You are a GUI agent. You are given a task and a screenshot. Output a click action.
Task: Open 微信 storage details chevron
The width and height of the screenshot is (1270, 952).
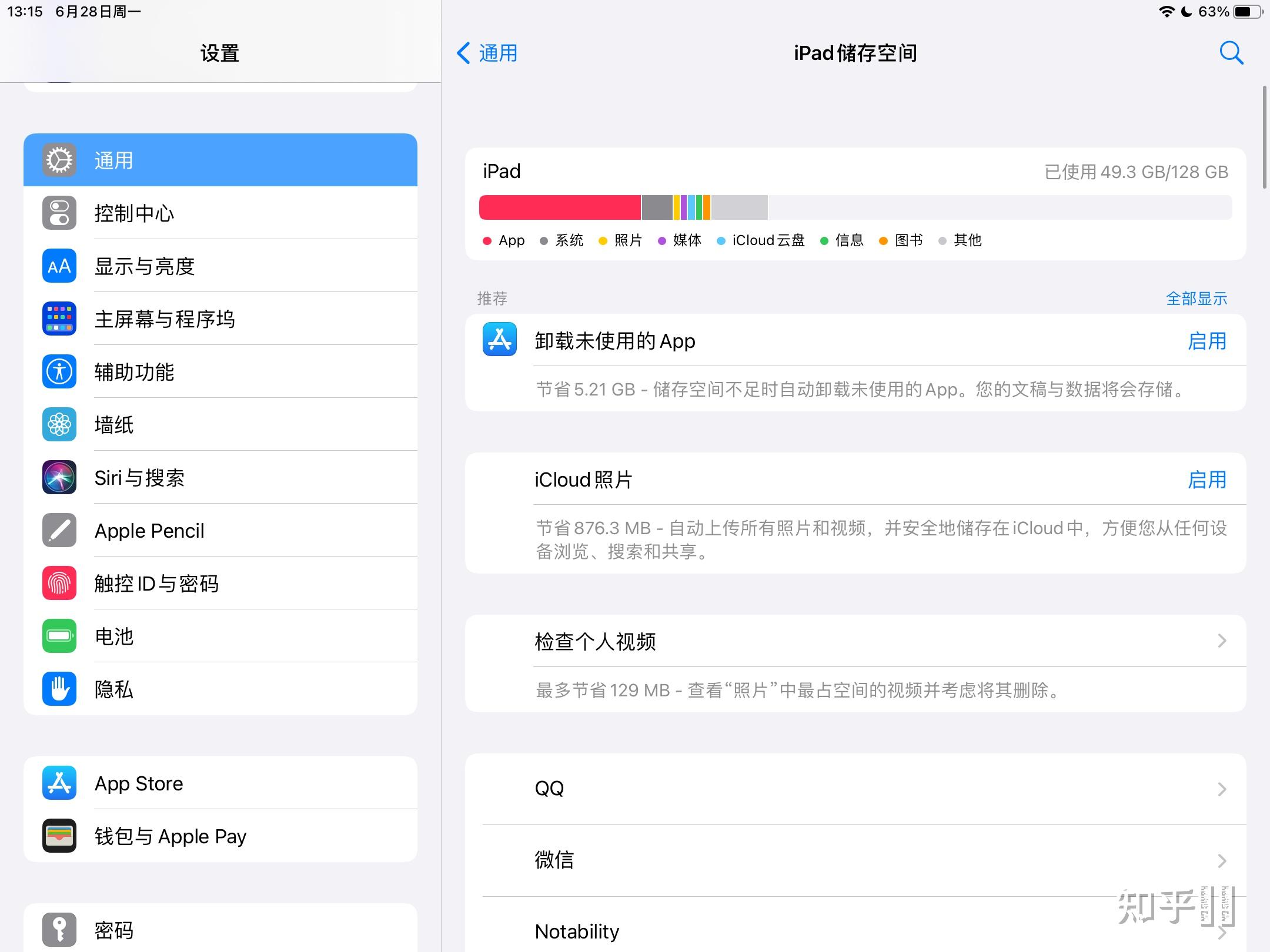[x=1222, y=860]
